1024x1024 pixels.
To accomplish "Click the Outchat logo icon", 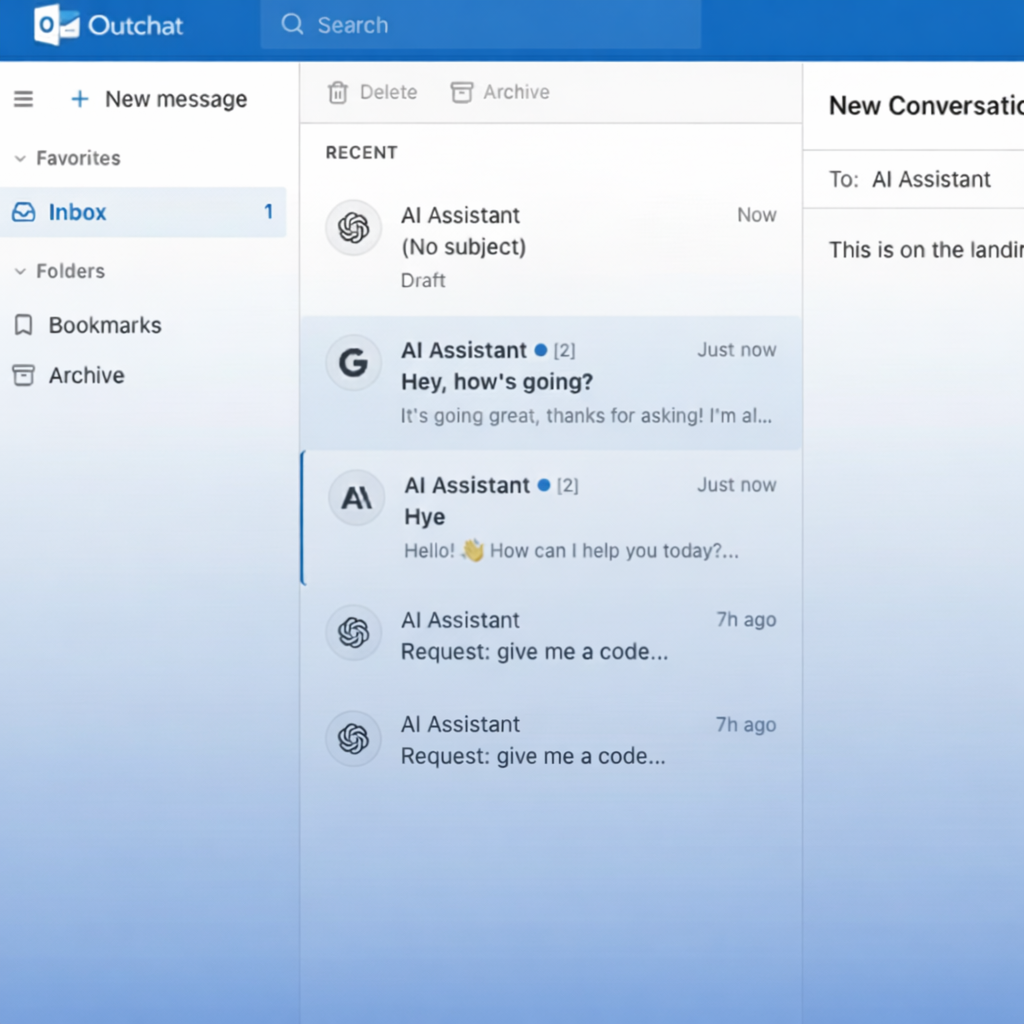I will click(55, 25).
